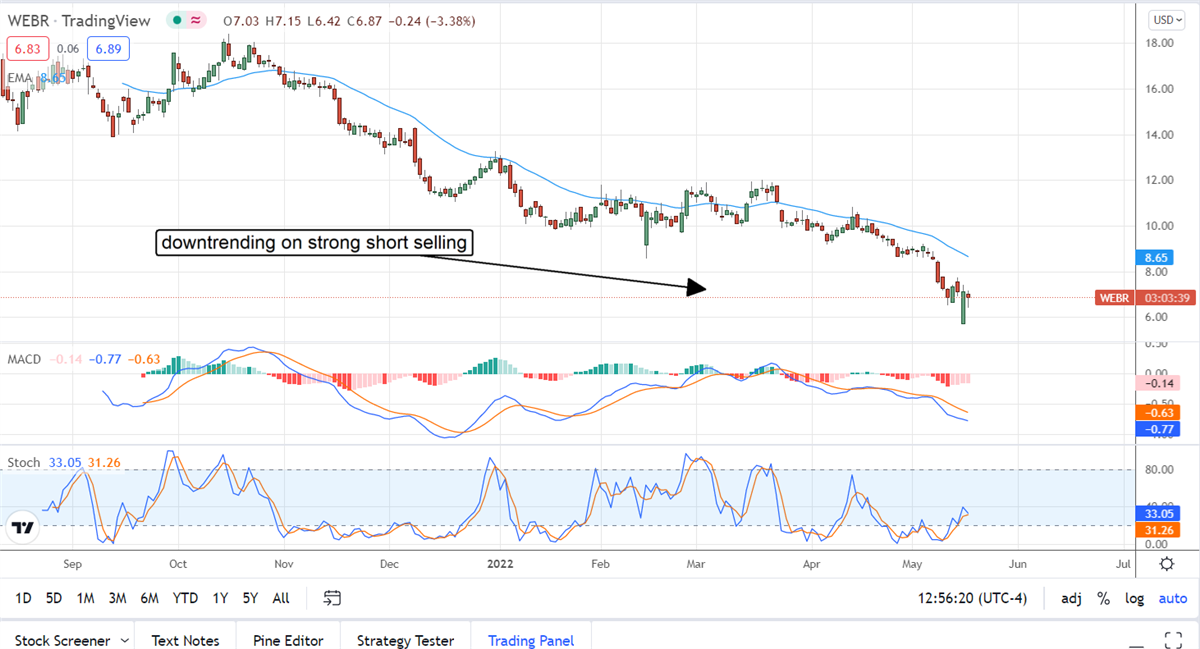Click the go-to-date calendar icon

tap(333, 598)
